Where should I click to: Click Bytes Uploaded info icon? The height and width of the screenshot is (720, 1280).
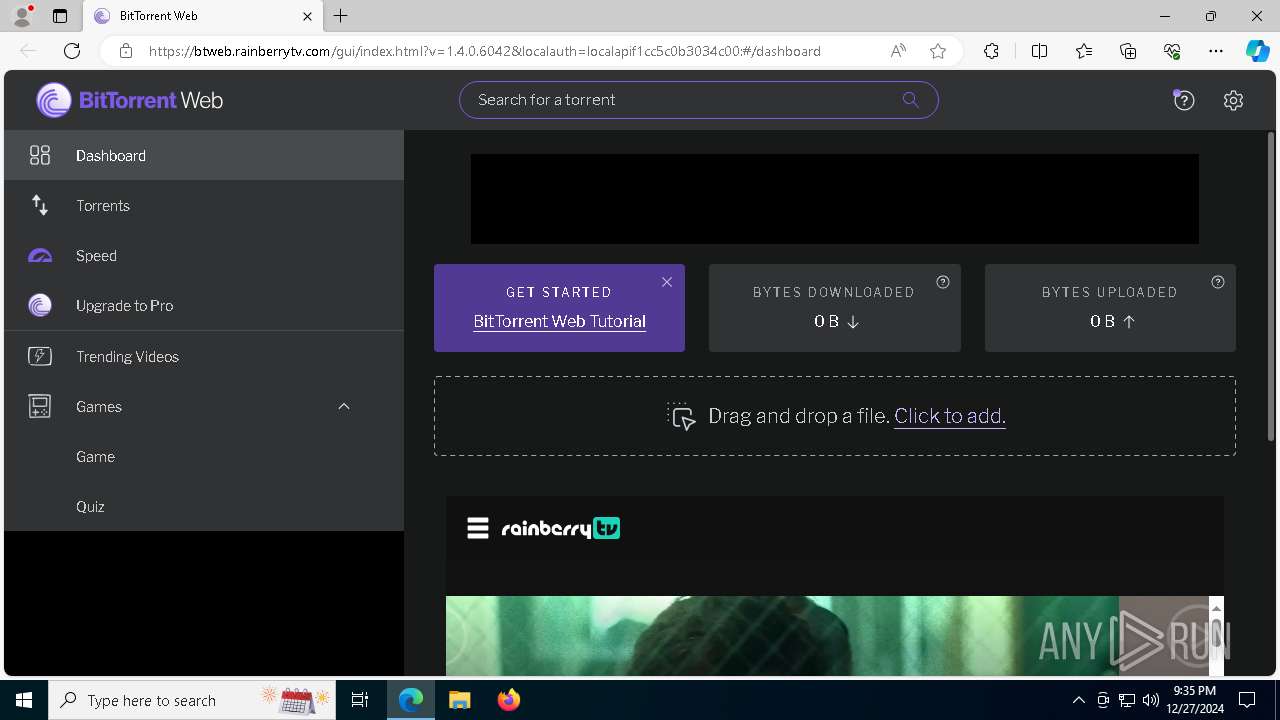point(1217,282)
